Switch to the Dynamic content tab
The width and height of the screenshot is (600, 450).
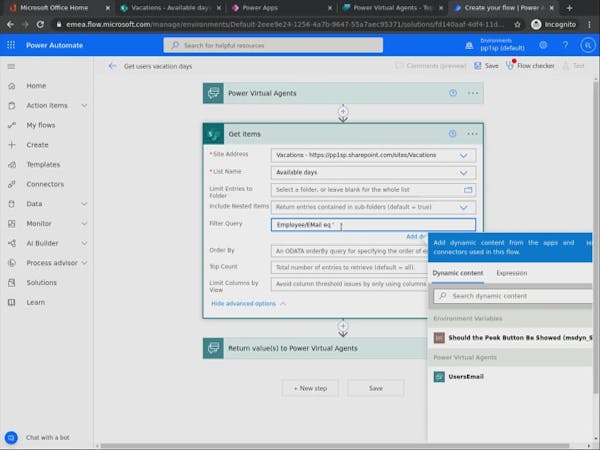click(x=458, y=273)
